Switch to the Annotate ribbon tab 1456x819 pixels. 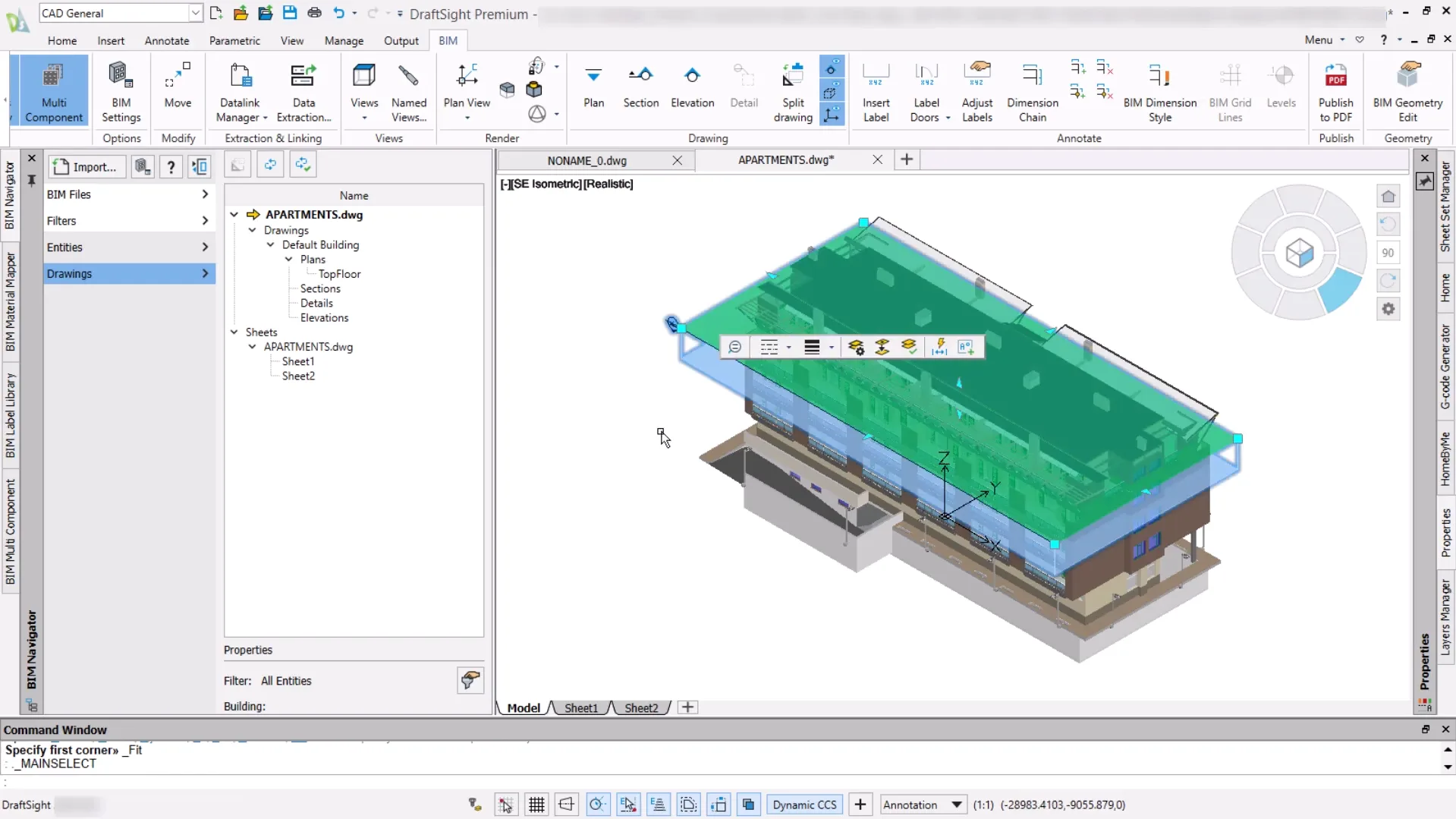(x=167, y=41)
